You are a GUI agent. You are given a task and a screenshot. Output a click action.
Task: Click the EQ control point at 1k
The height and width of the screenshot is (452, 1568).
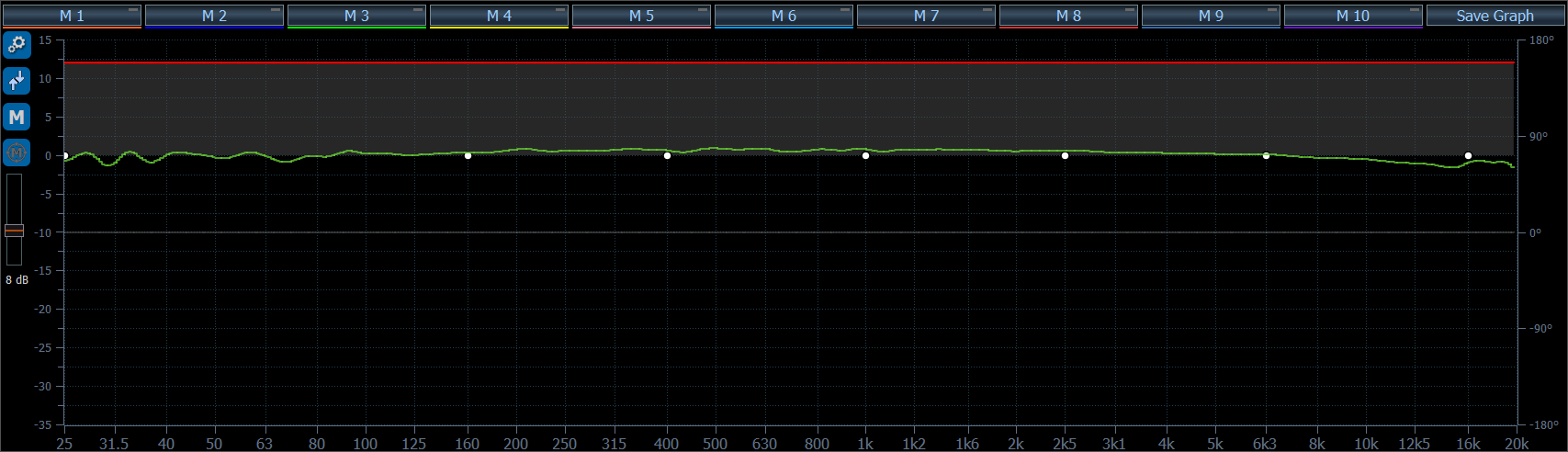[865, 156]
